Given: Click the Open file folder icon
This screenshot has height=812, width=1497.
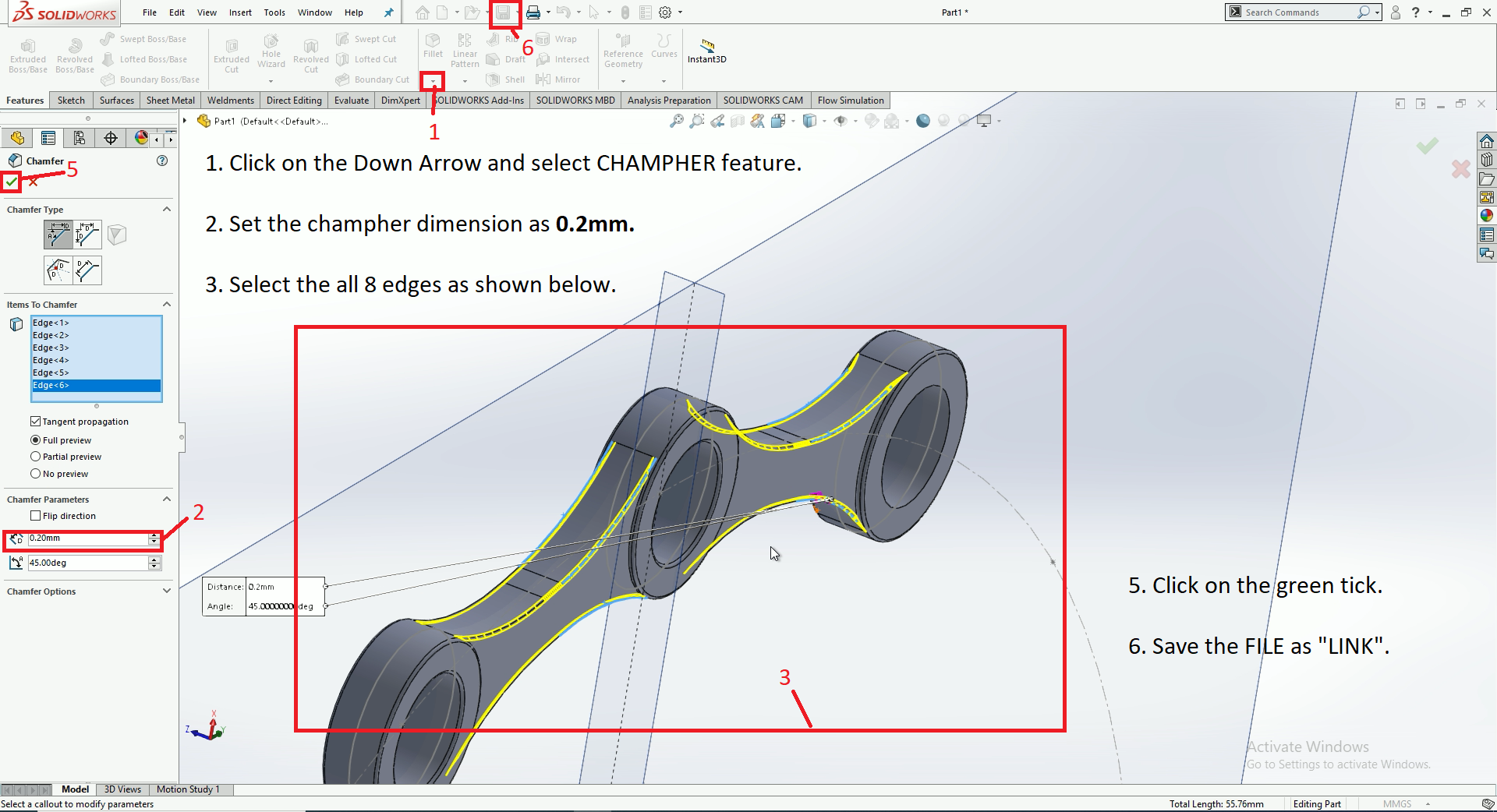Looking at the screenshot, I should click(x=471, y=12).
